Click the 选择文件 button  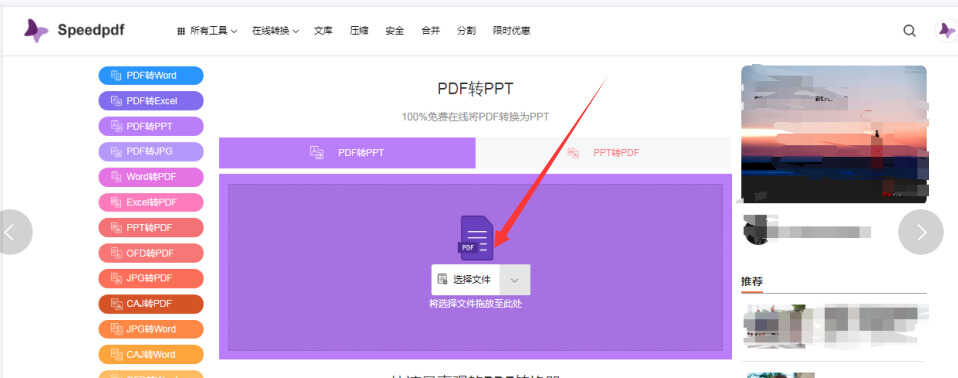tap(466, 280)
